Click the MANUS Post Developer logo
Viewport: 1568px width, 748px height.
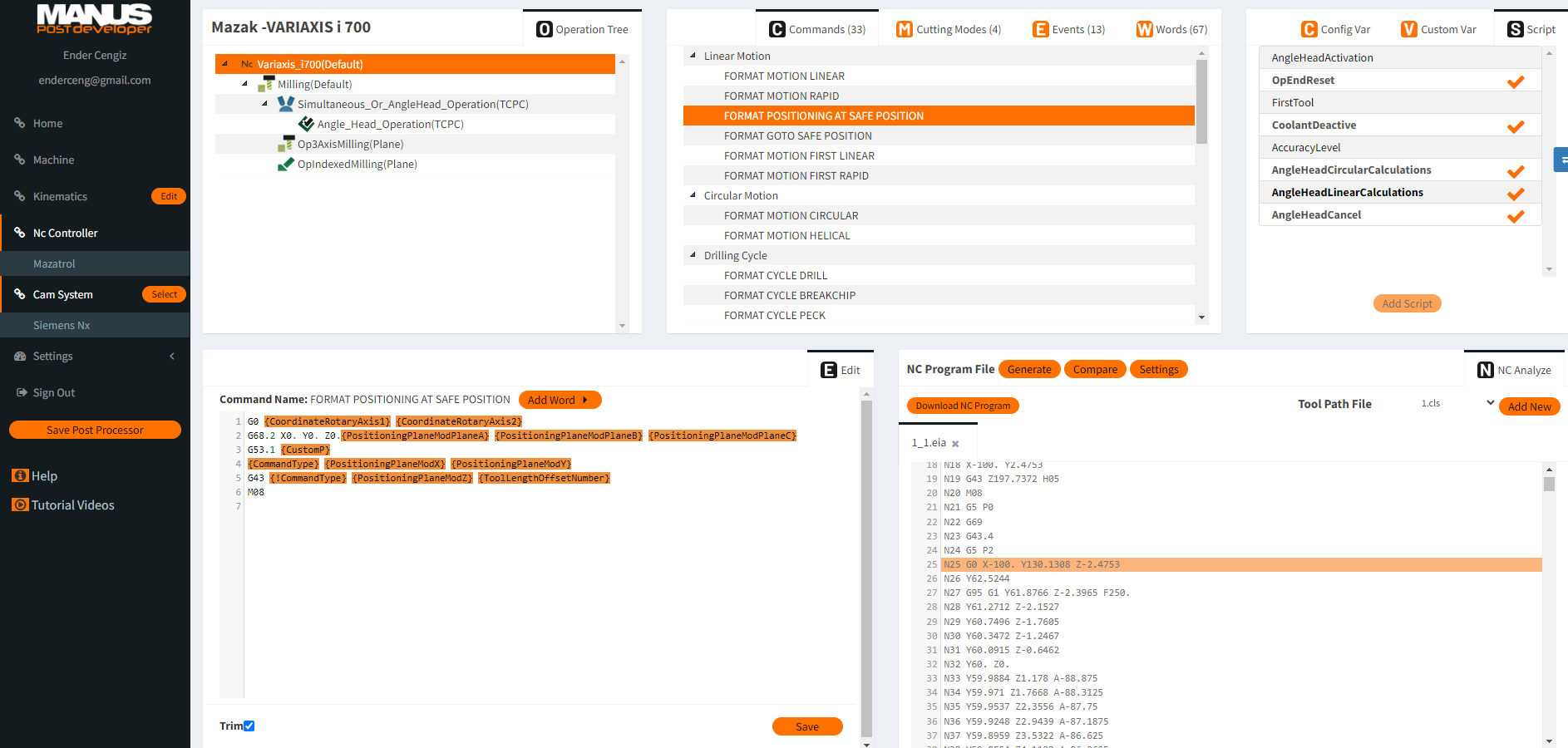(95, 18)
